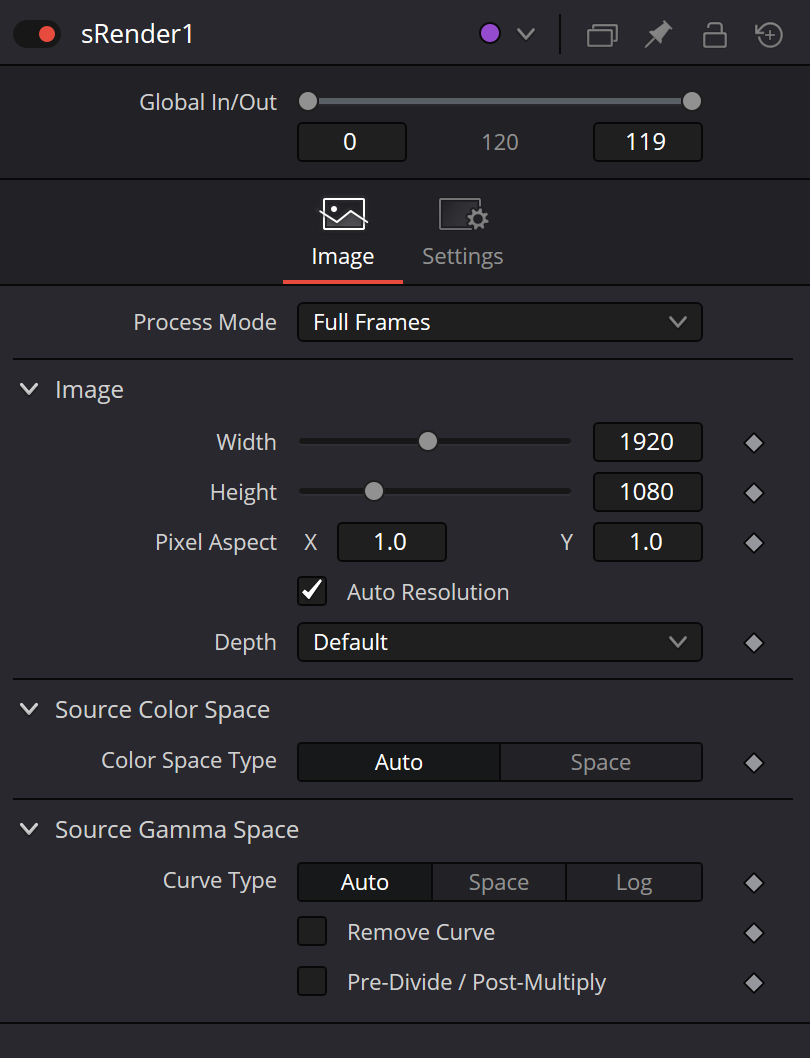Click the Width keyframe diamond

click(754, 443)
